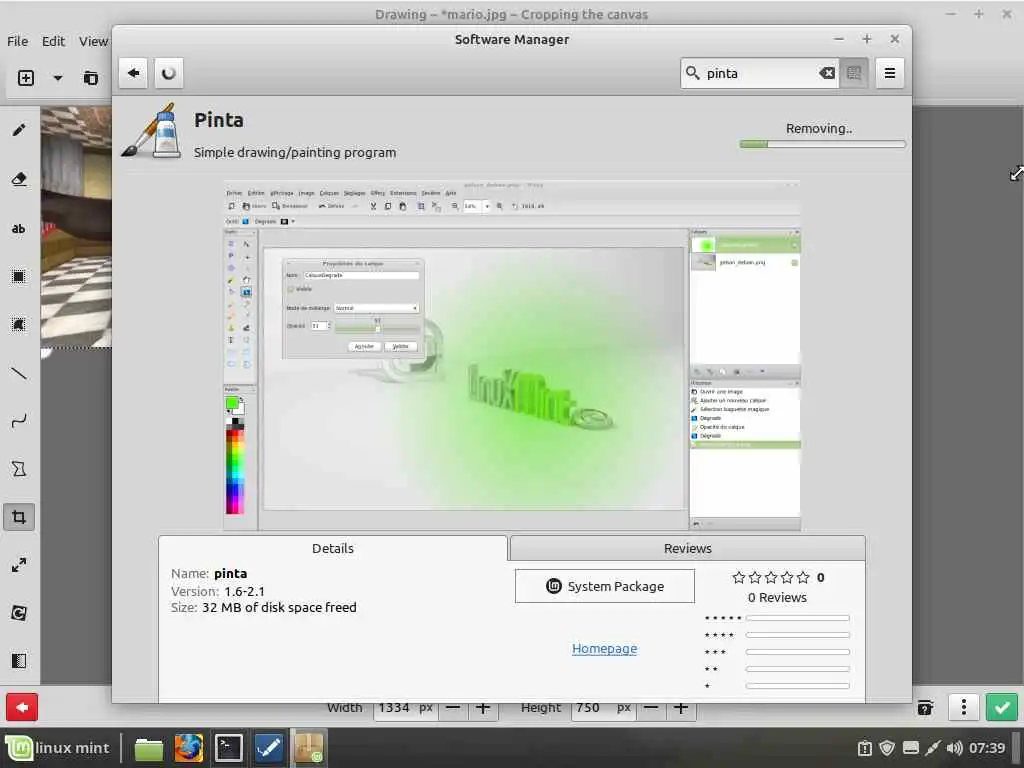Increase the crop Height with plus
This screenshot has width=1024, height=768.
[x=680, y=709]
